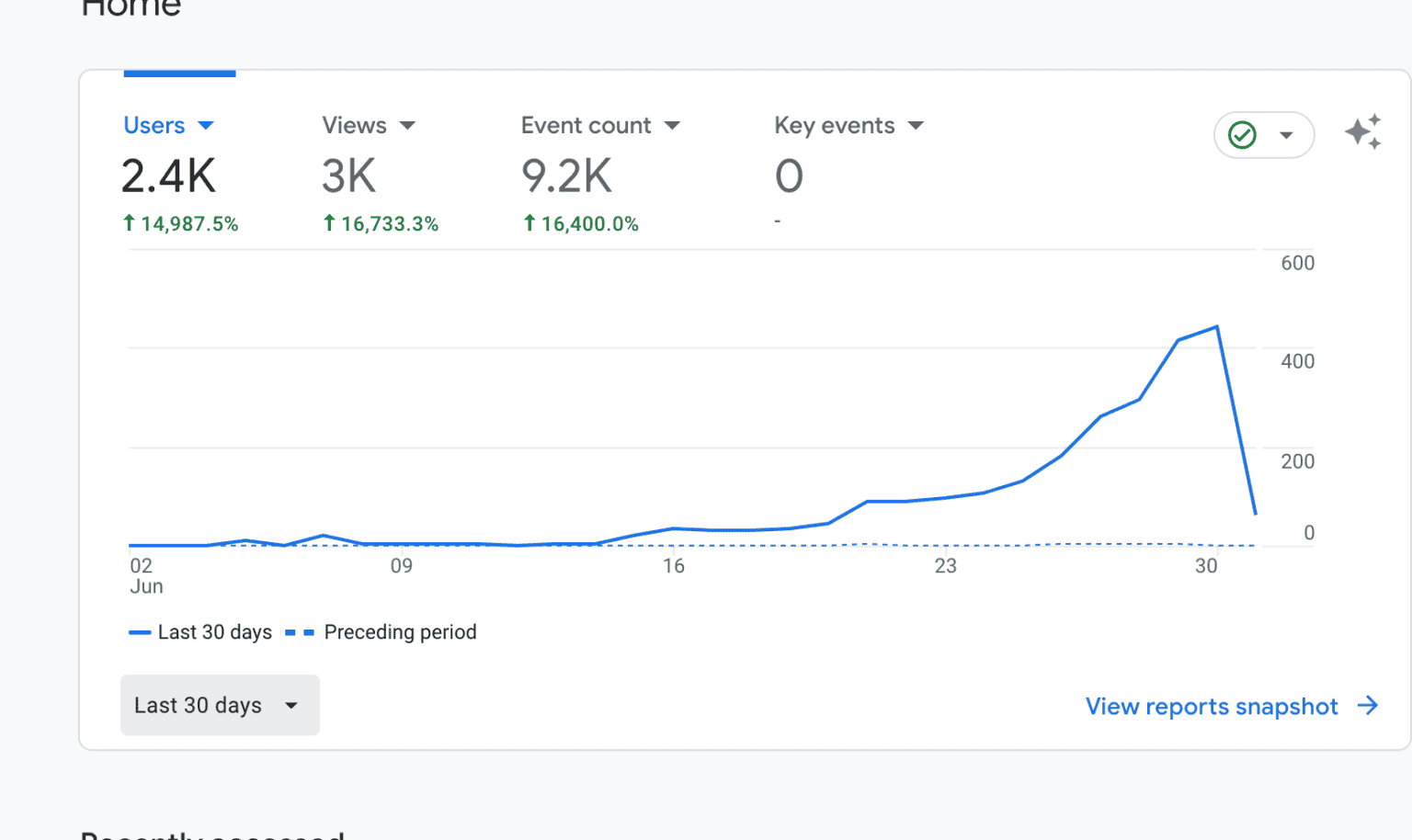Click the green up arrow under Views
Viewport: 1412px width, 840px height.
(x=329, y=222)
